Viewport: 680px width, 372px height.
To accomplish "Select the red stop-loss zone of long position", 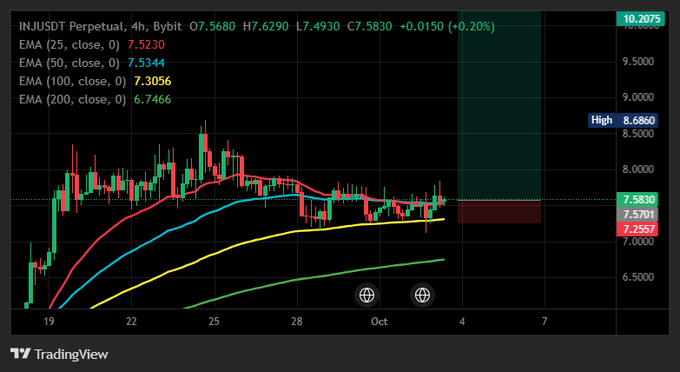I will click(499, 212).
